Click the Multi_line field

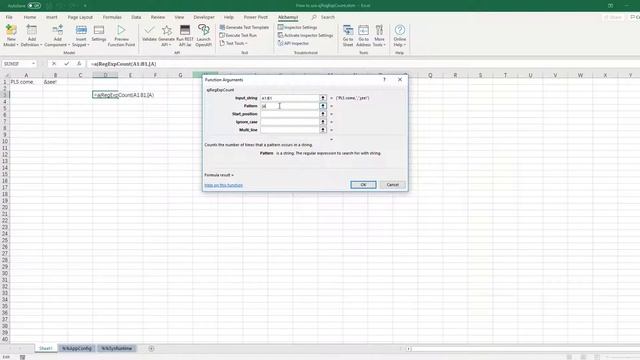pyautogui.click(x=289, y=130)
